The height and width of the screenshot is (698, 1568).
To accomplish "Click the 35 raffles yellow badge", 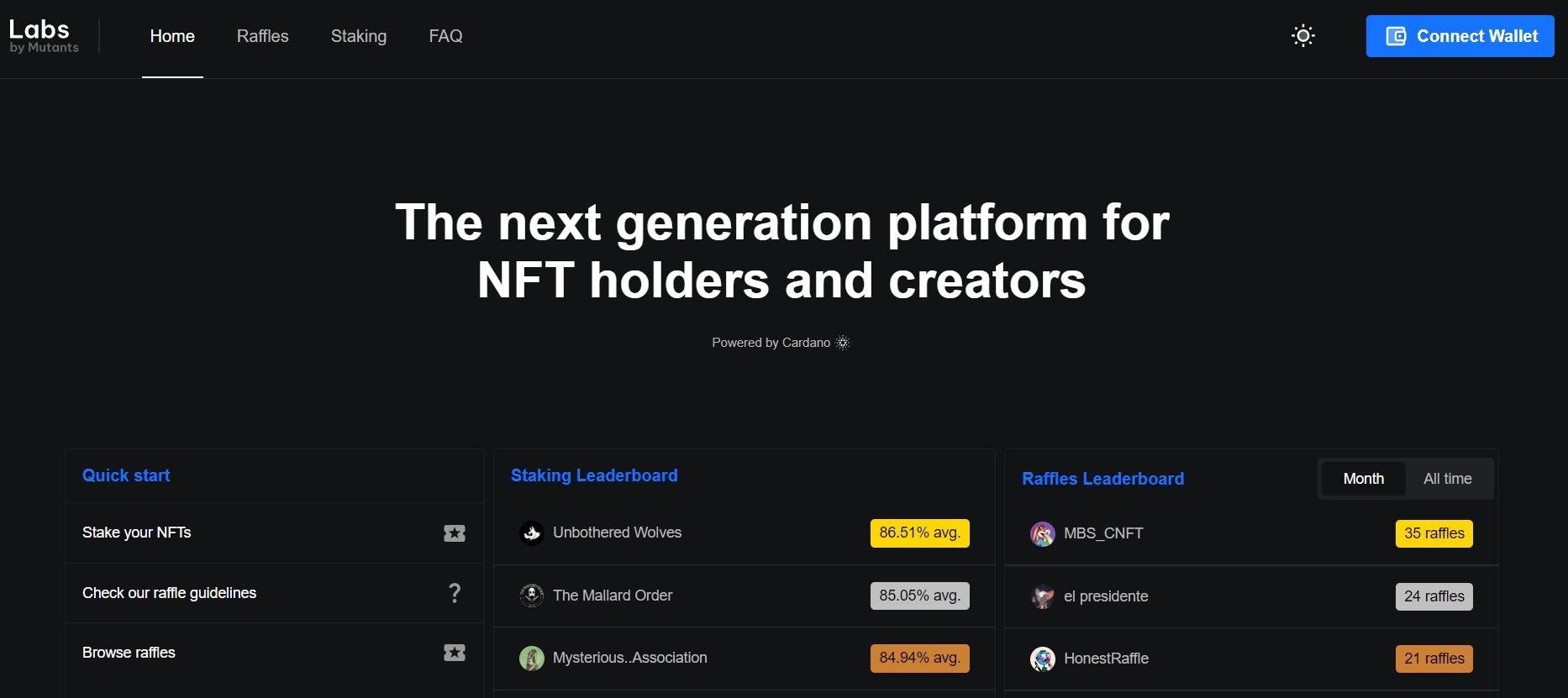I will point(1434,534).
